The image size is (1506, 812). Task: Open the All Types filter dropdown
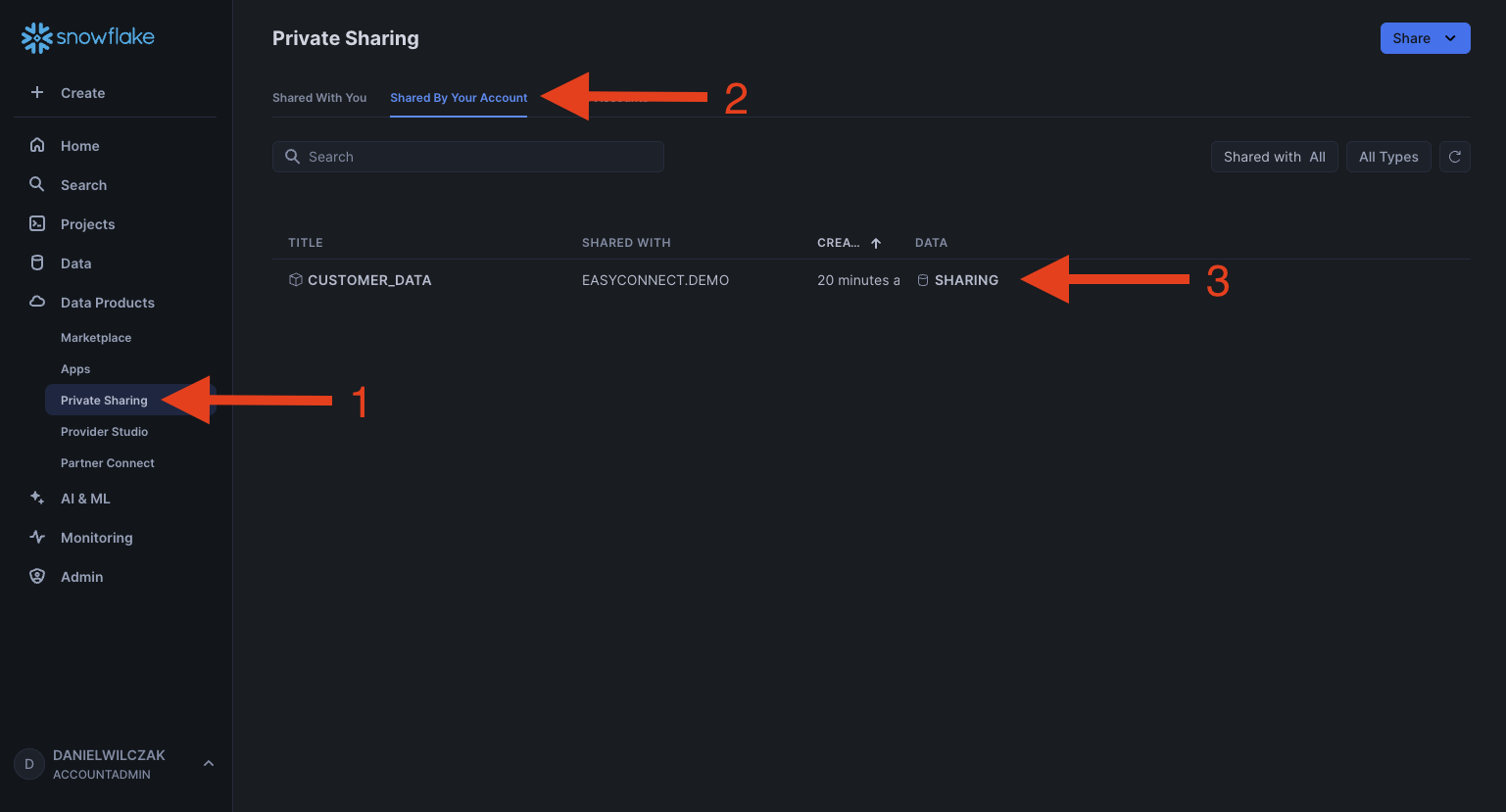[1387, 157]
